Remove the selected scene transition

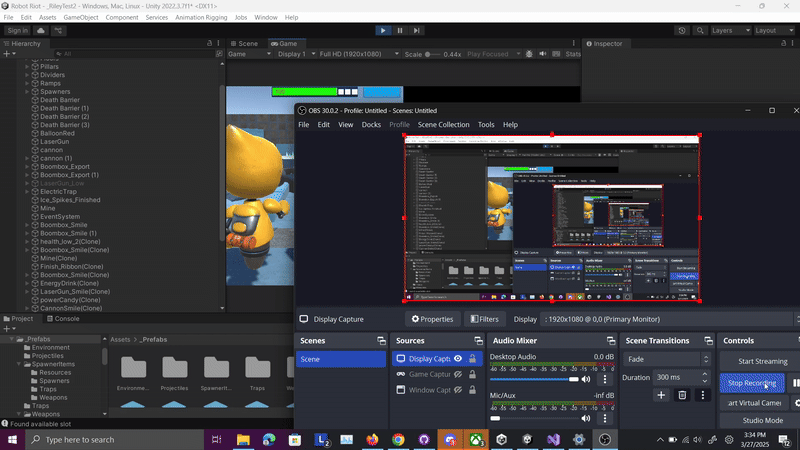point(682,395)
